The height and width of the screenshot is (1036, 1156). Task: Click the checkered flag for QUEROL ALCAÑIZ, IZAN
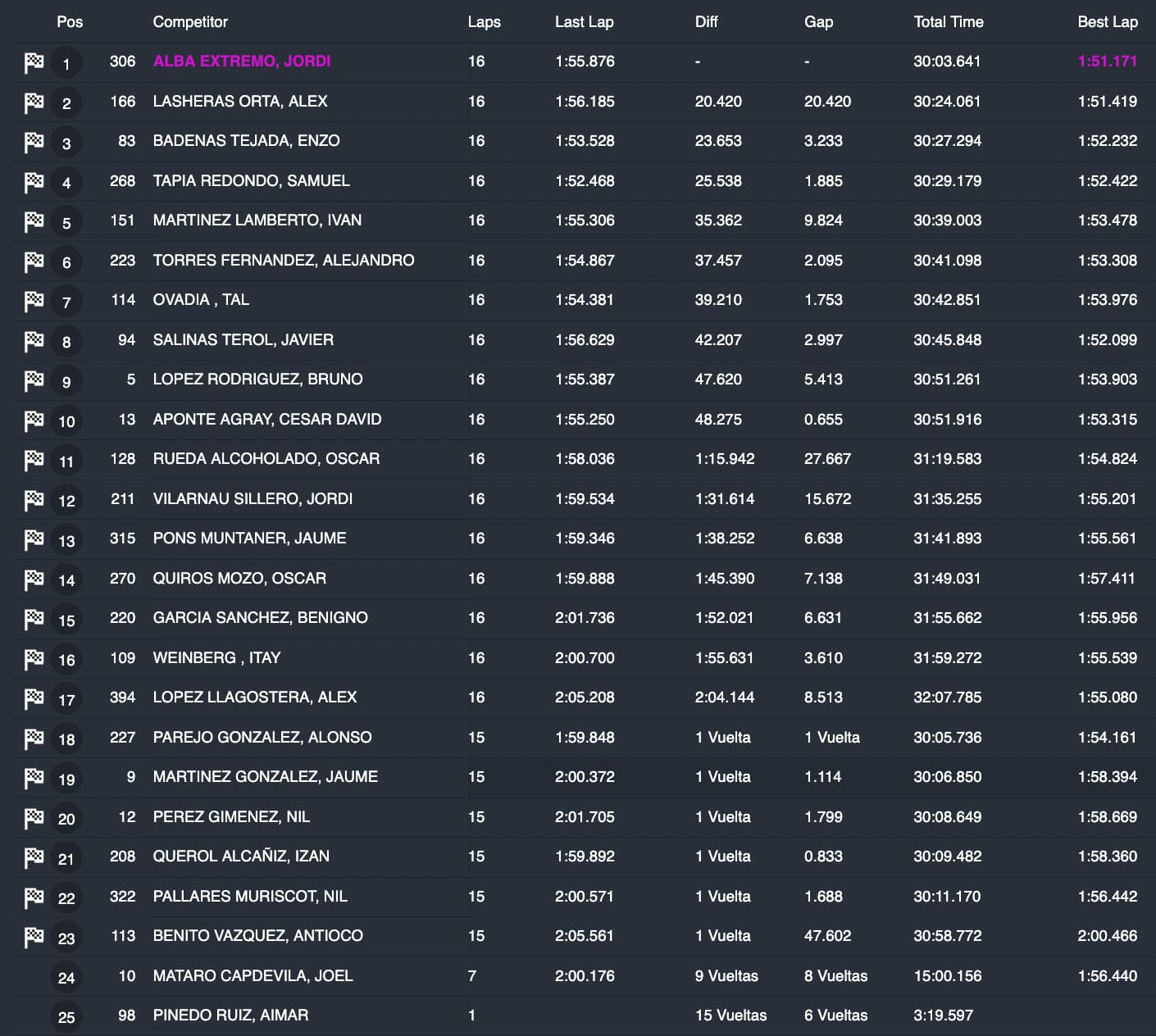(34, 857)
